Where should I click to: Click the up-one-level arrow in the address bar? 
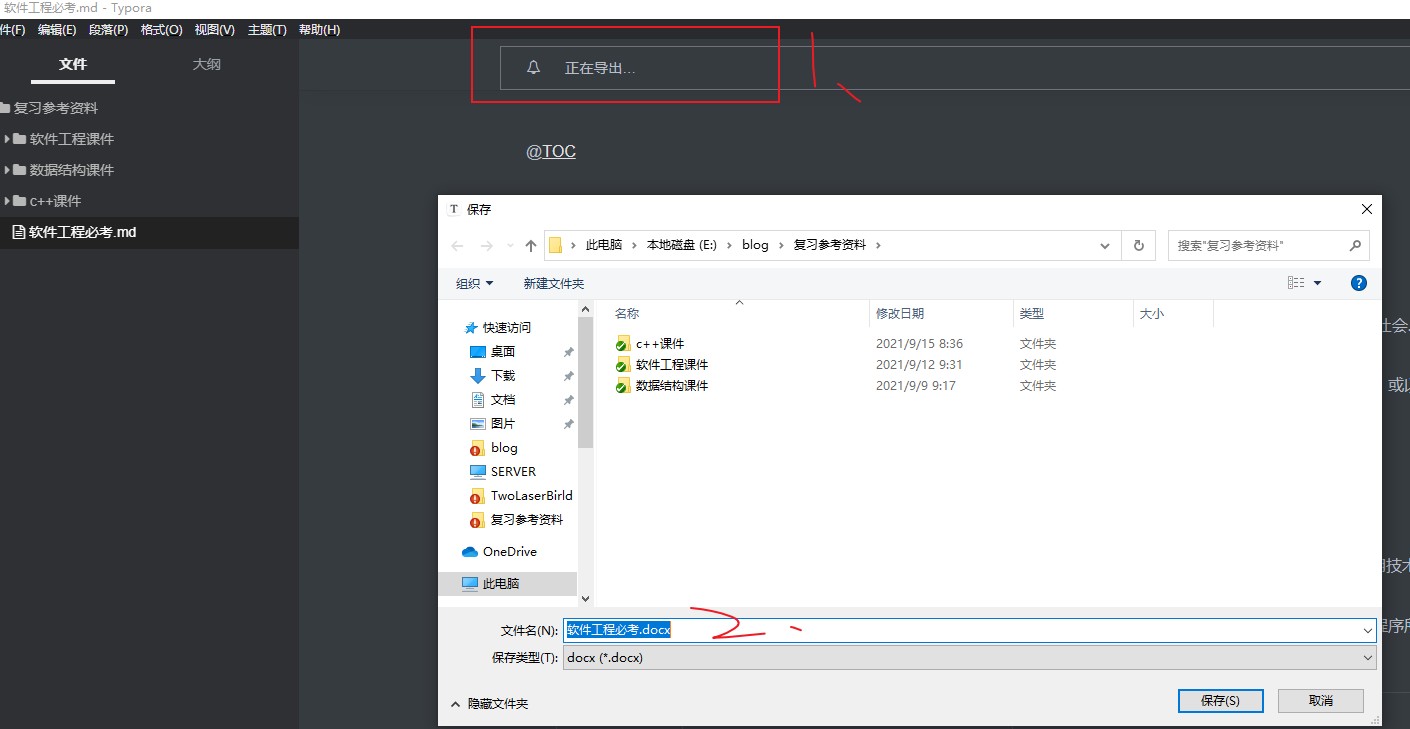click(x=530, y=244)
